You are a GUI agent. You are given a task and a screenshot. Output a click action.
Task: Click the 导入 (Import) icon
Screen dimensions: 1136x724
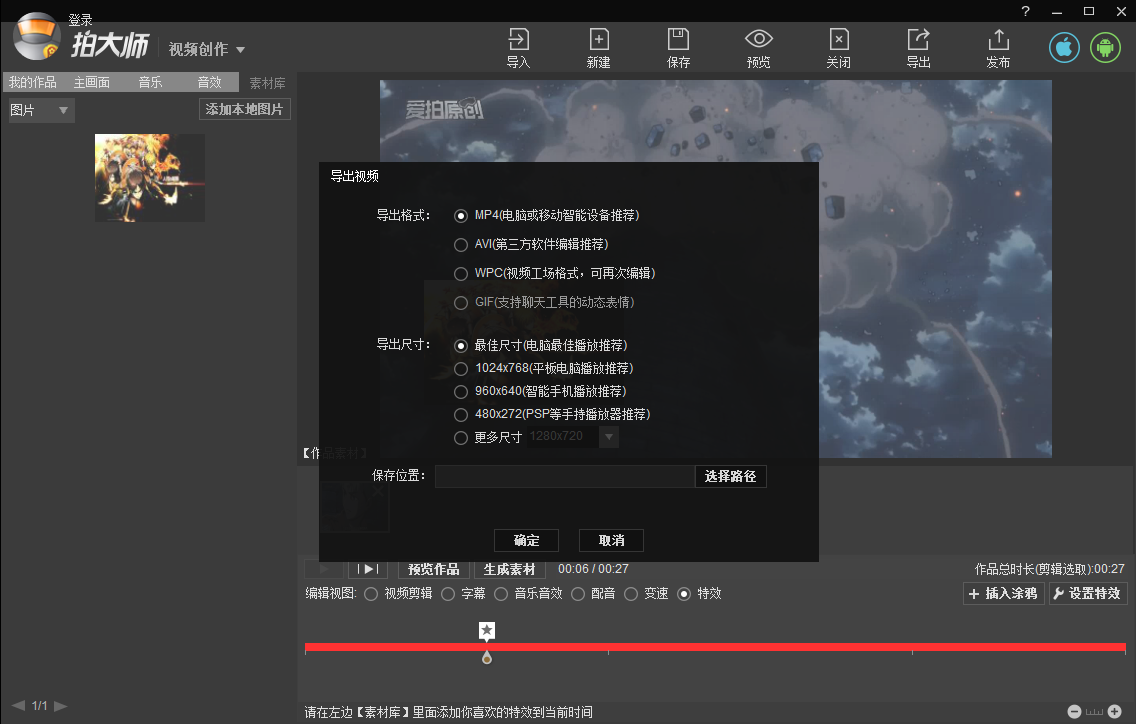click(518, 47)
